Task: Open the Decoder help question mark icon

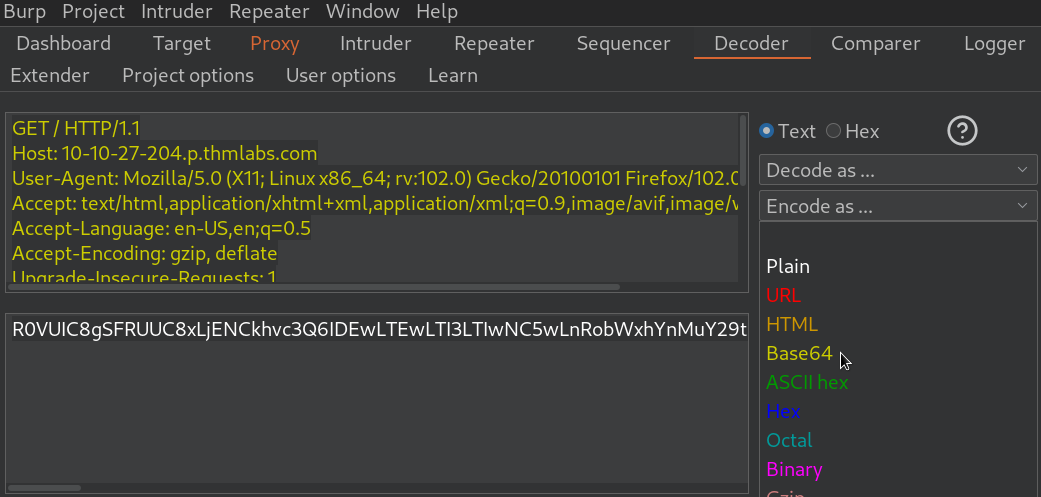Action: coord(962,131)
